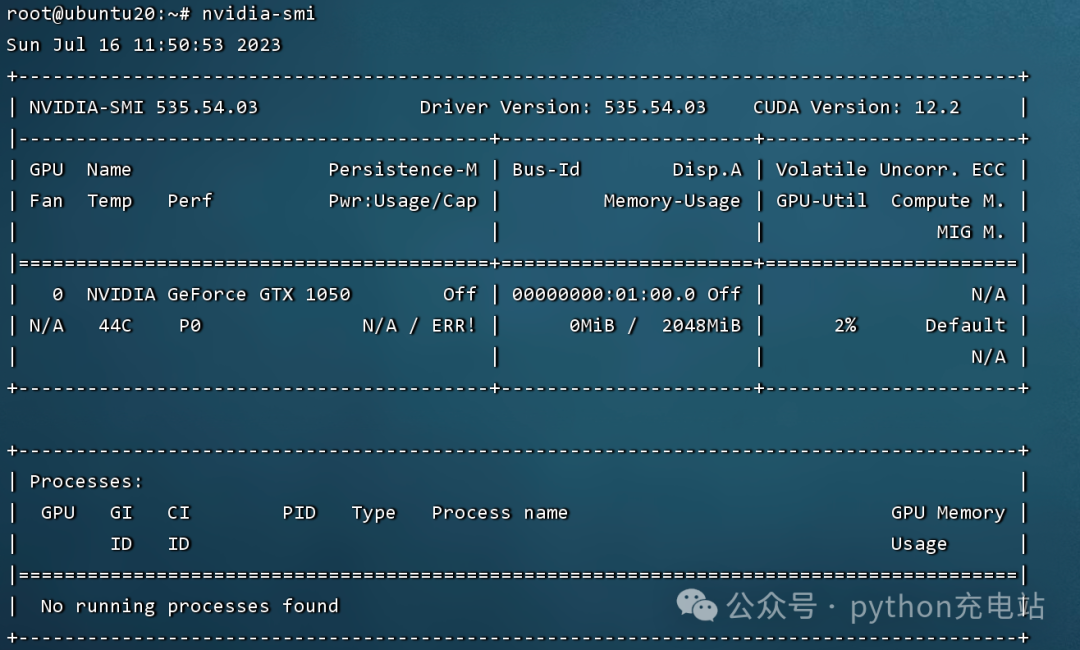Click the "Off" value right after the bus address
1080x650 pixels.
[x=725, y=295]
